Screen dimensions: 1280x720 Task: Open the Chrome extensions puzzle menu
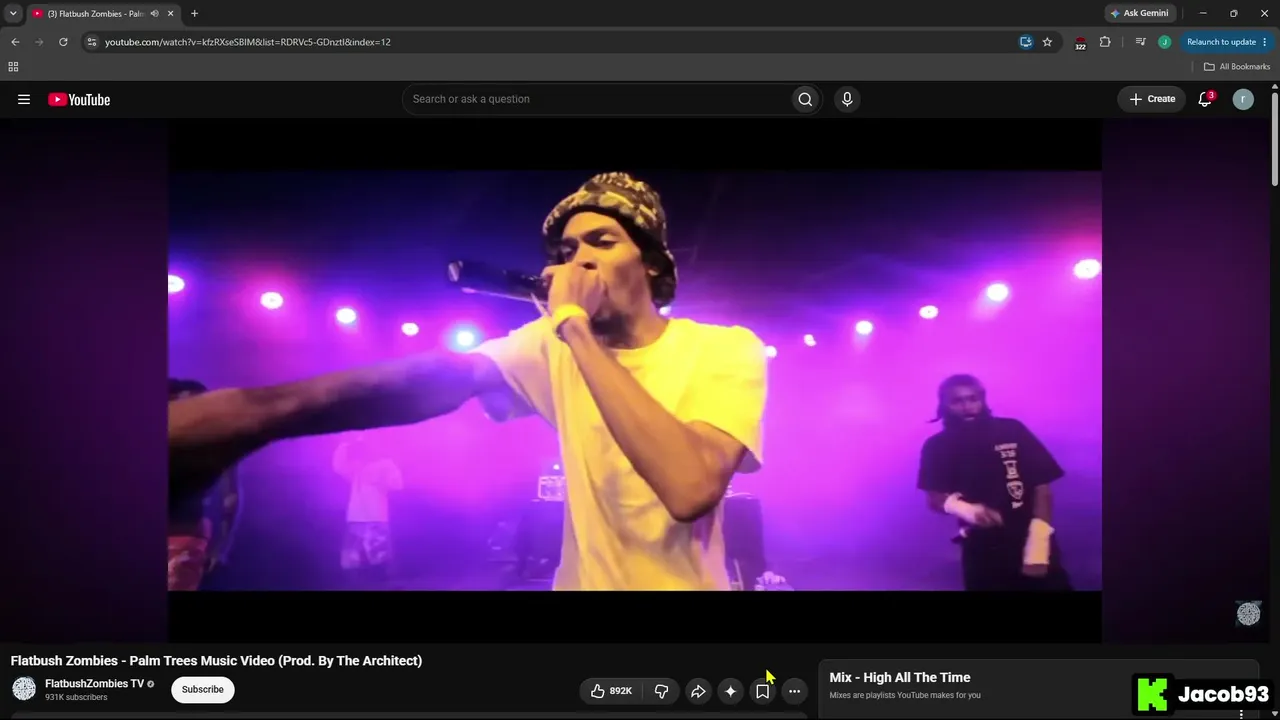tap(1105, 42)
